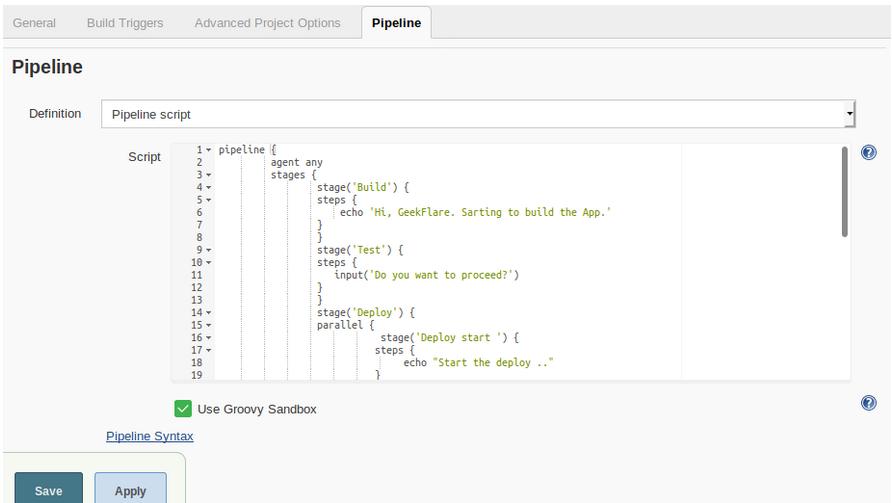Switch to the General tab
Image resolution: width=892 pixels, height=503 pixels.
[x=34, y=23]
